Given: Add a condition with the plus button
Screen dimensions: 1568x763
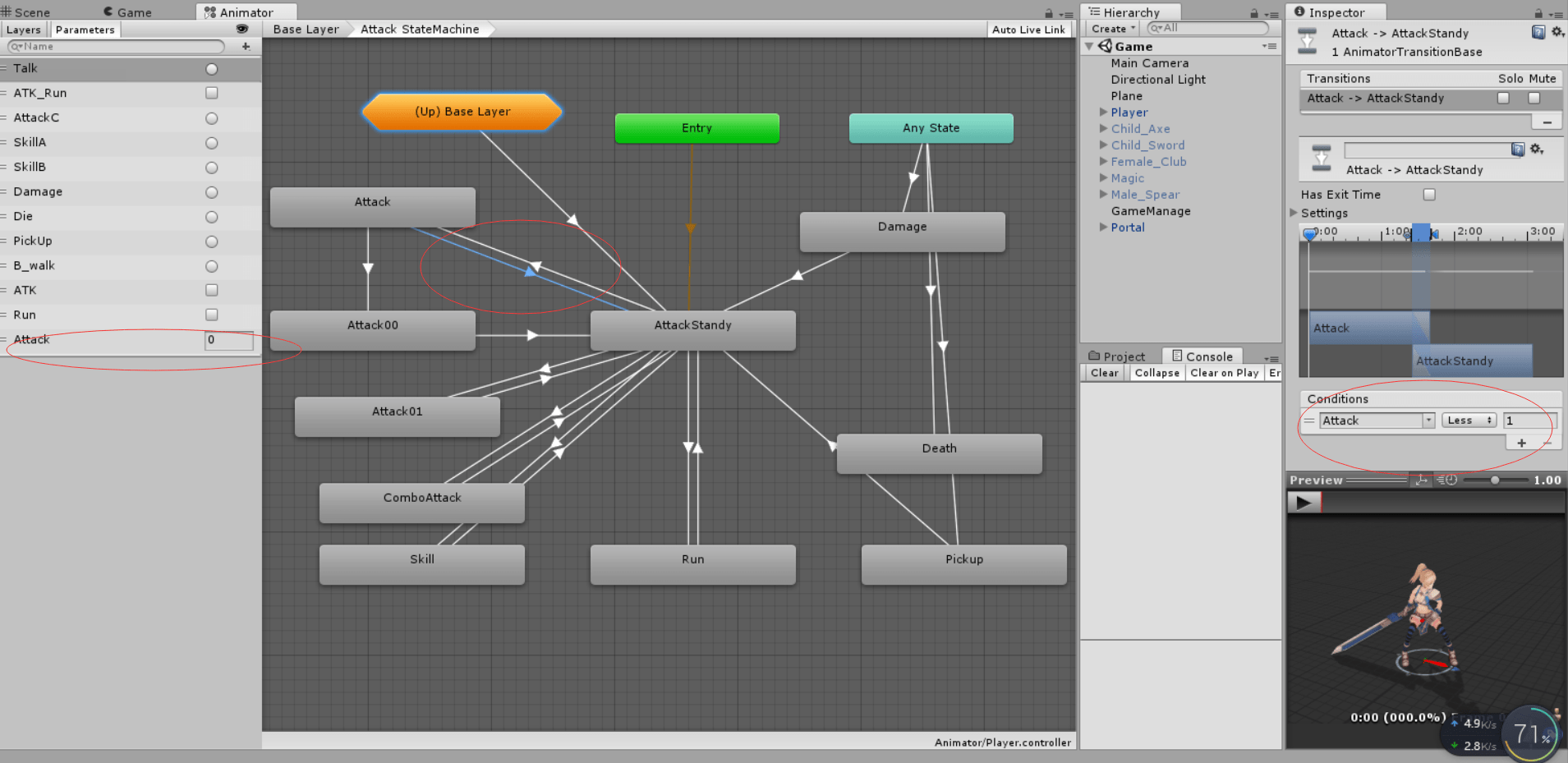Looking at the screenshot, I should pos(1521,443).
